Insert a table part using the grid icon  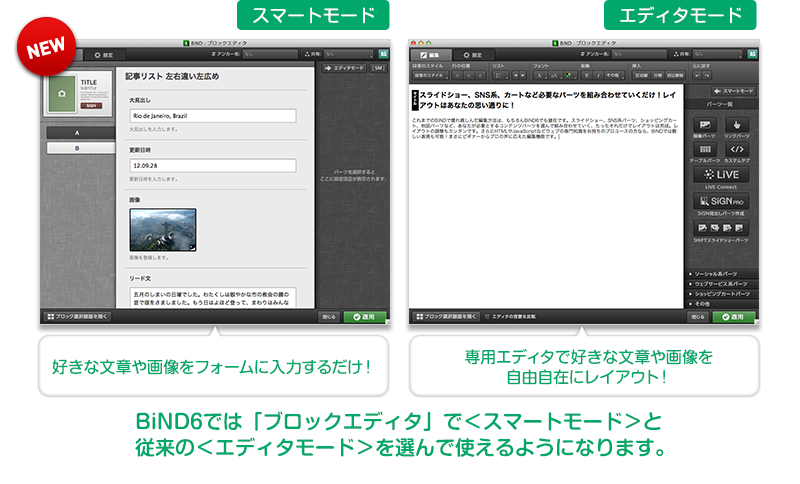pyautogui.click(x=705, y=149)
